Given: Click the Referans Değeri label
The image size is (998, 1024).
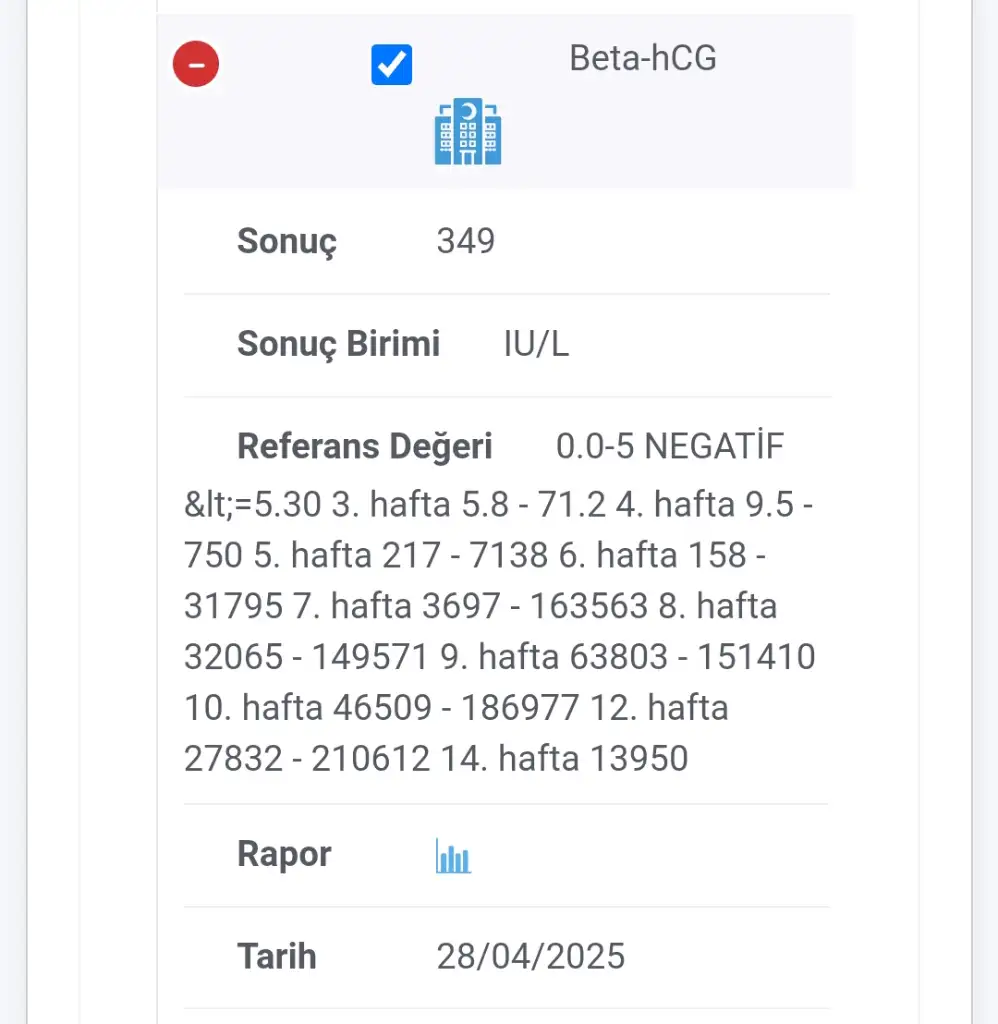Looking at the screenshot, I should (364, 446).
